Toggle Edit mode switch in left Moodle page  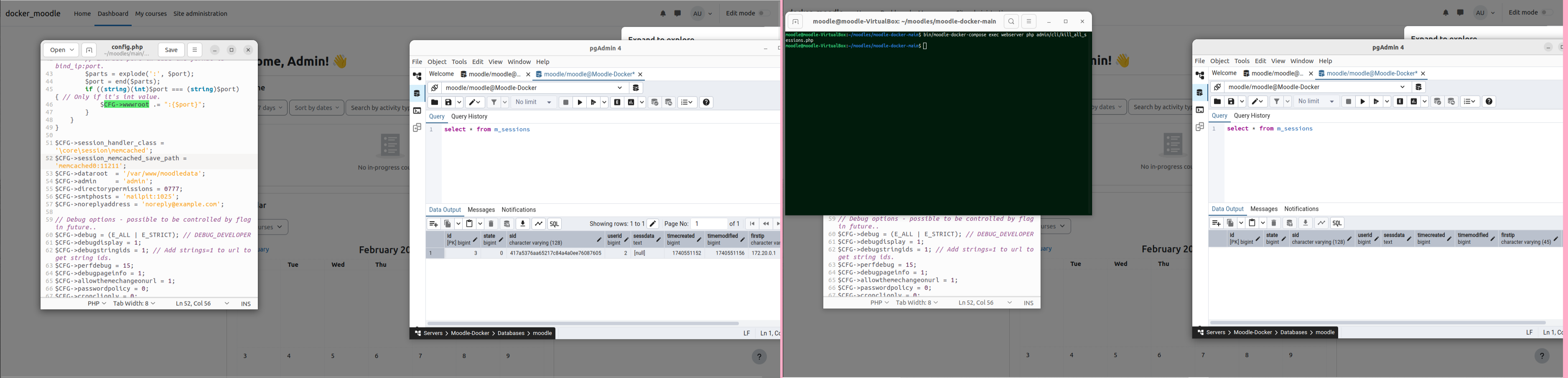[x=764, y=13]
